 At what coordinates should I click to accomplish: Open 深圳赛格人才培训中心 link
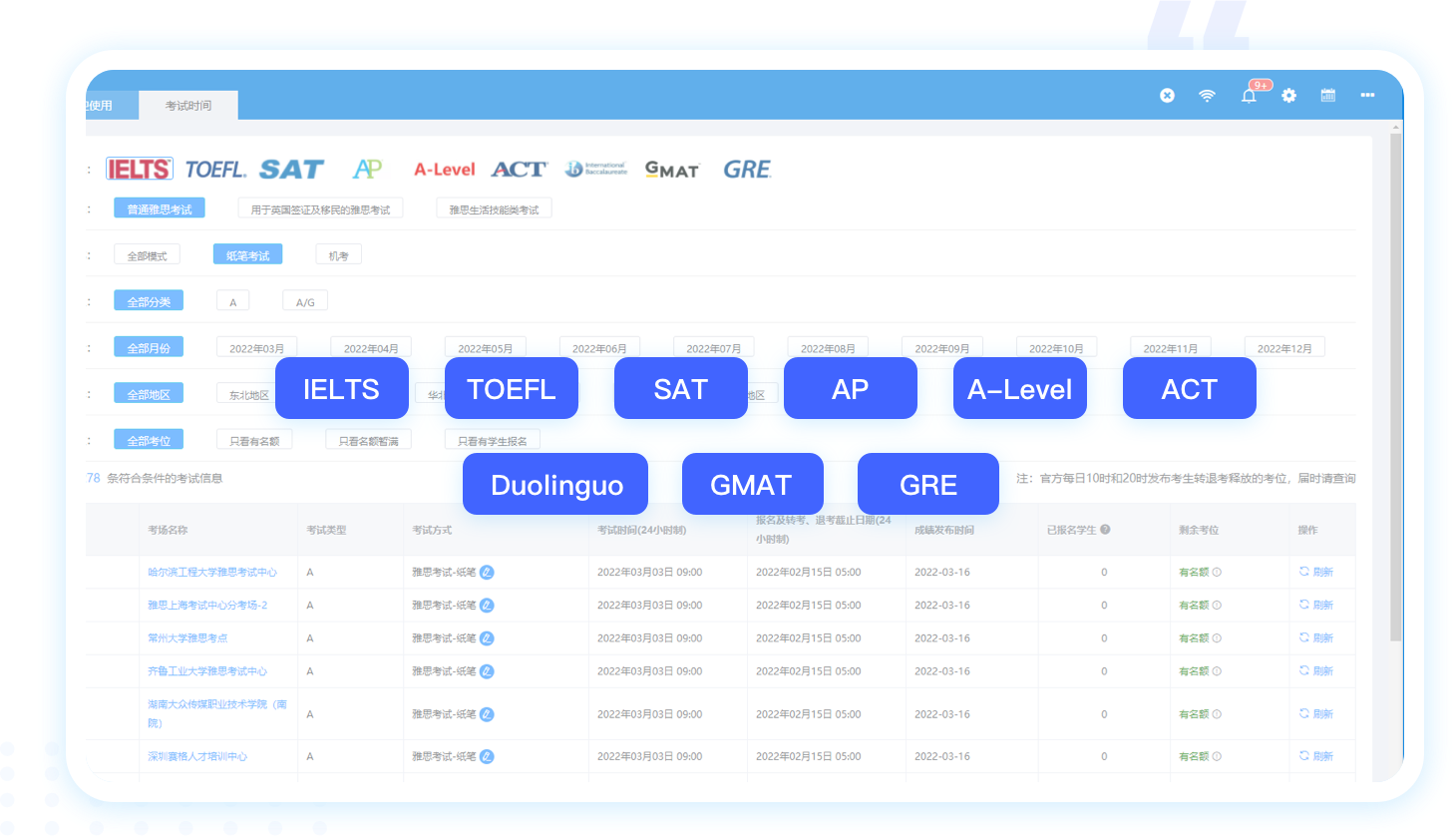[x=197, y=756]
